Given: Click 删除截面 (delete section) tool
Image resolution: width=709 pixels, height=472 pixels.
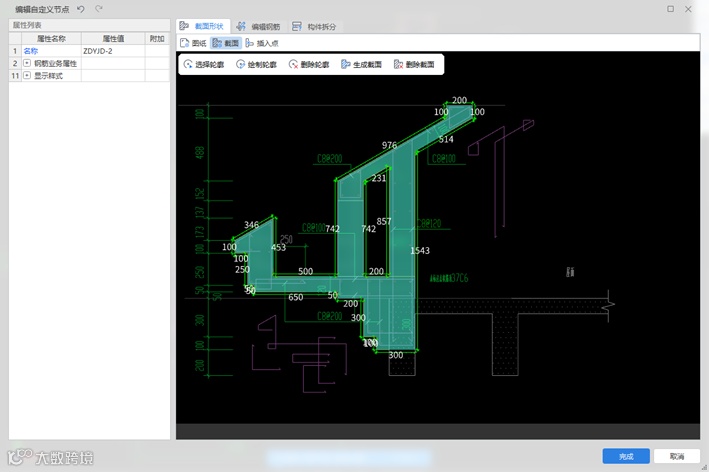Looking at the screenshot, I should [x=414, y=64].
